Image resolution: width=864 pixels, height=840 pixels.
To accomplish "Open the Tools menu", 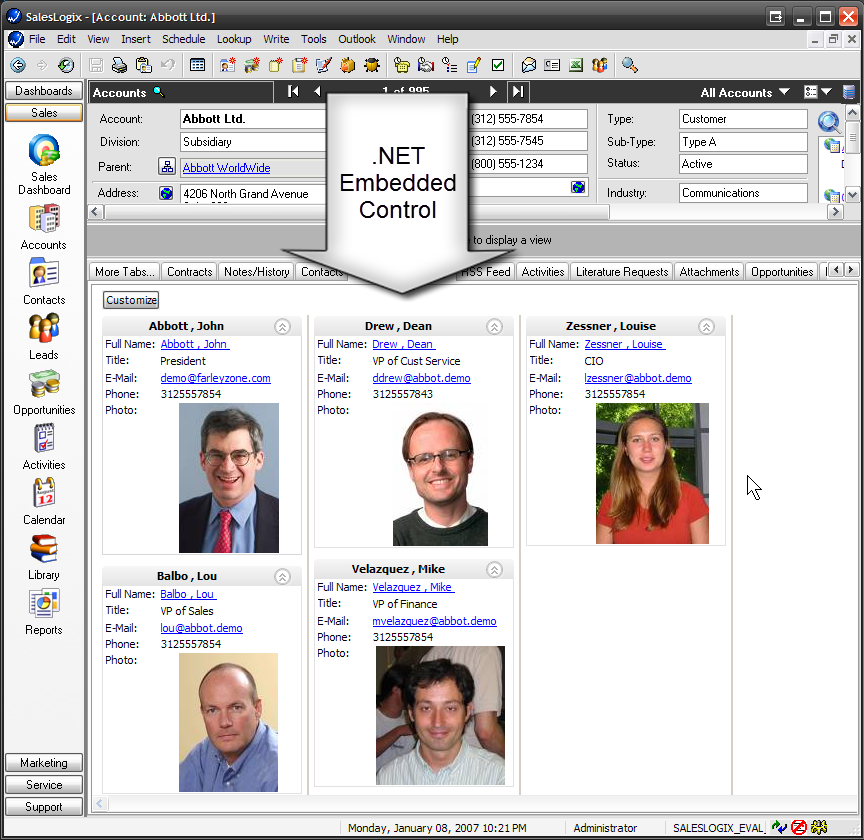I will pyautogui.click(x=314, y=39).
